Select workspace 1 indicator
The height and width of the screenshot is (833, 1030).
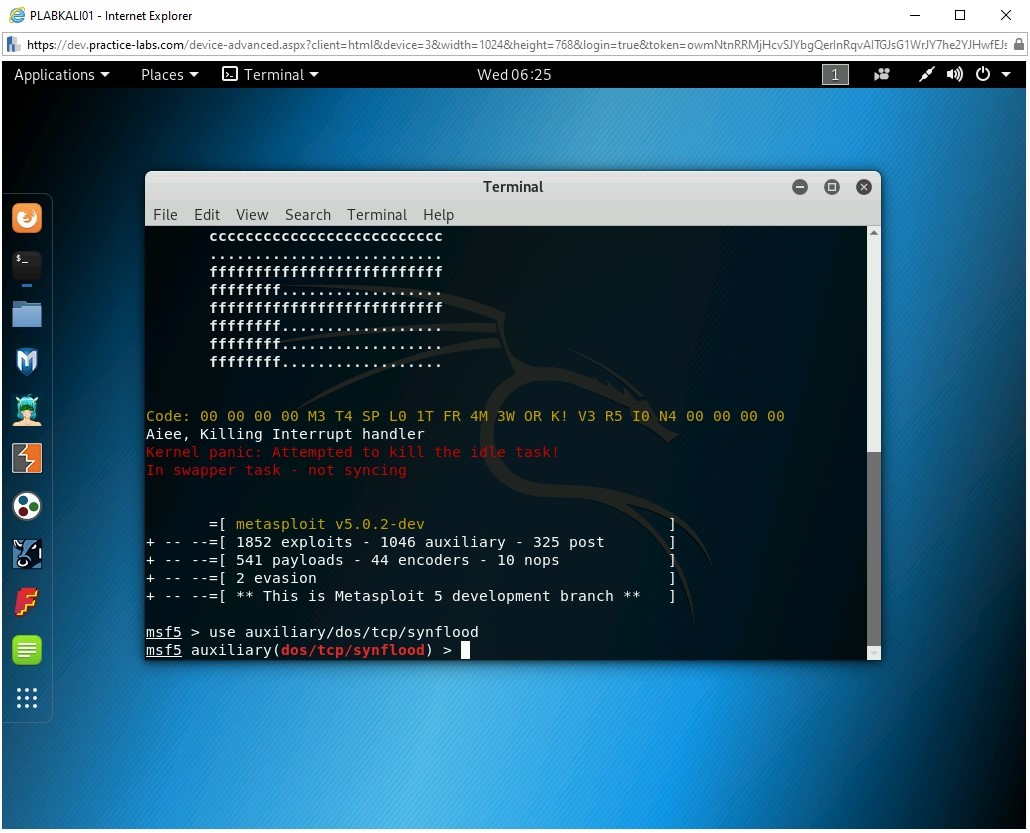pos(835,75)
